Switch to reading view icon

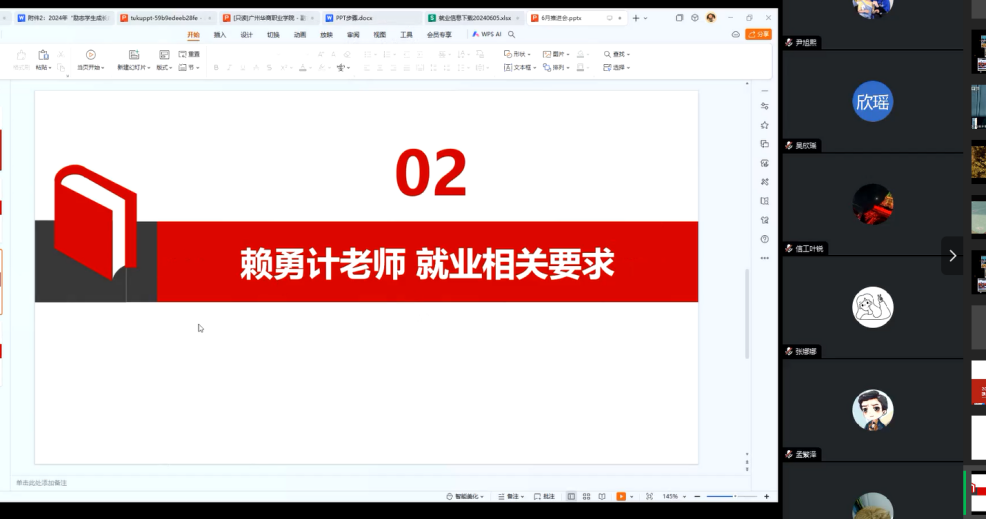click(600, 497)
